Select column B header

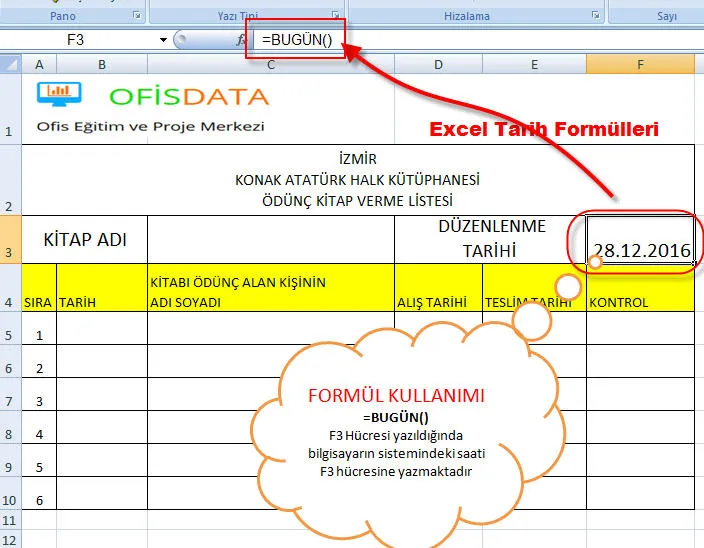tap(102, 64)
